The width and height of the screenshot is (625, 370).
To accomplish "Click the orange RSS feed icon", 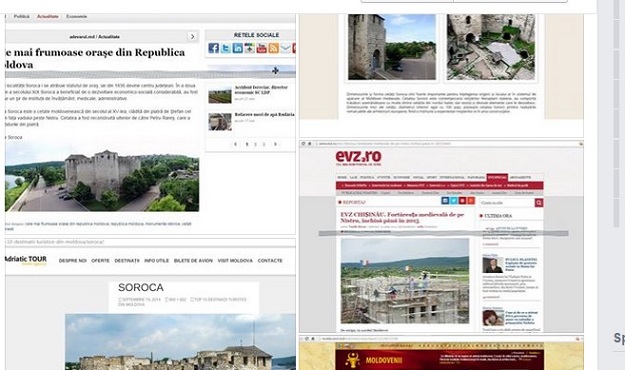I will (x=273, y=48).
